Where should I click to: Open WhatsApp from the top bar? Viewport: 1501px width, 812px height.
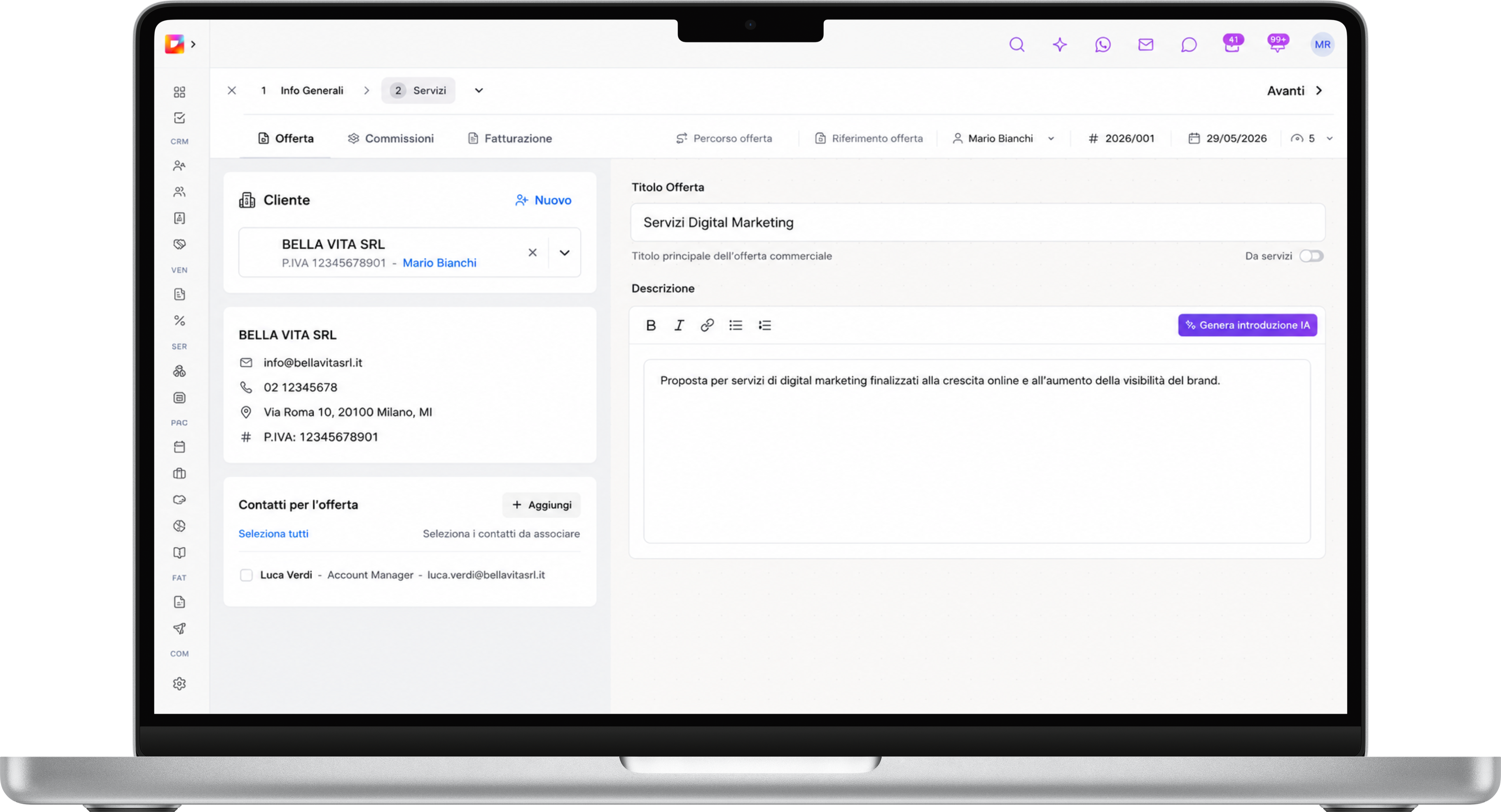point(1102,44)
